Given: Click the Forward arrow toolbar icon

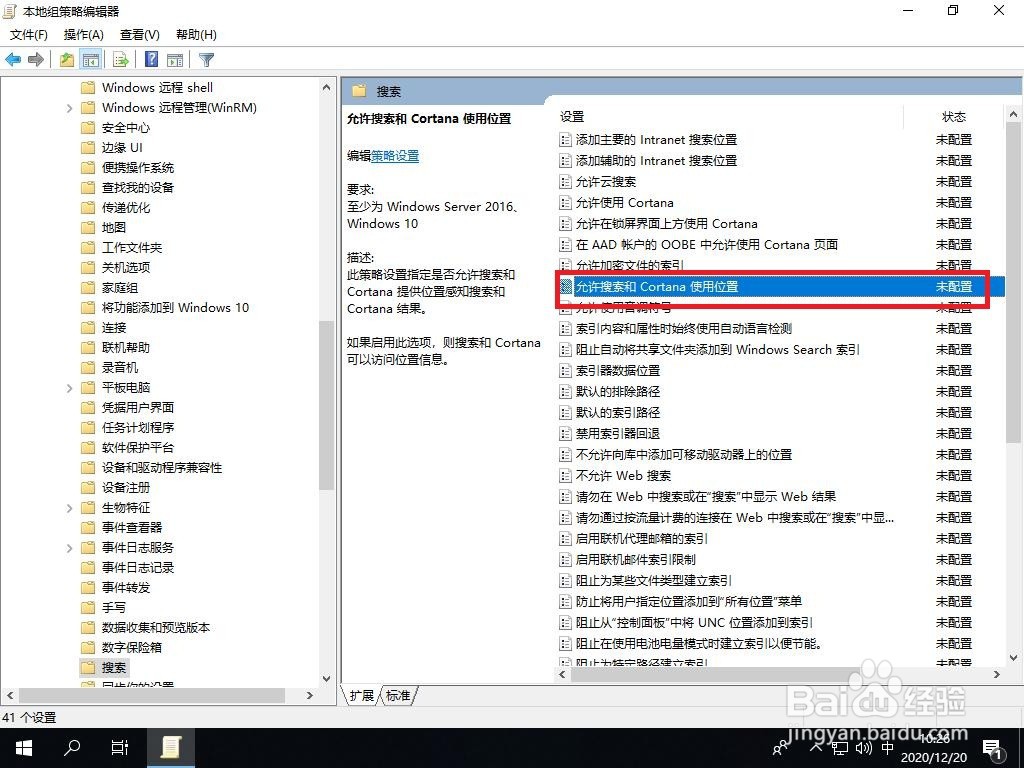Looking at the screenshot, I should 37,60.
